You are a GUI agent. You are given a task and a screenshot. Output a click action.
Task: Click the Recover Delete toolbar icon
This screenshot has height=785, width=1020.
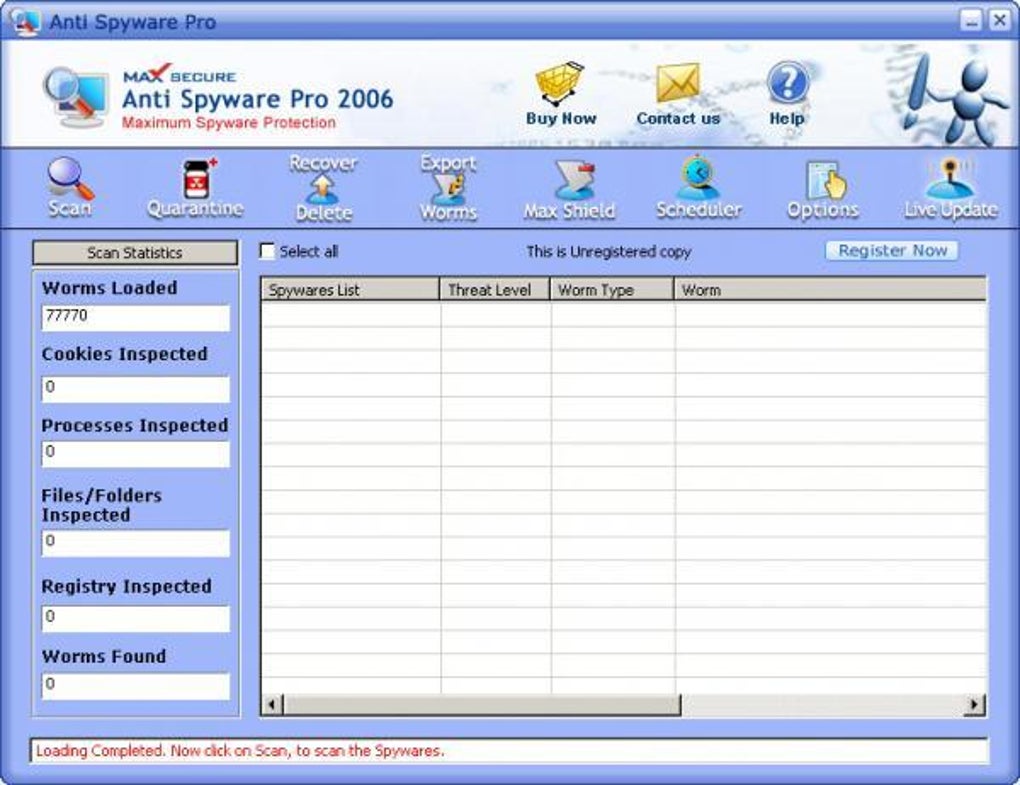pos(323,188)
